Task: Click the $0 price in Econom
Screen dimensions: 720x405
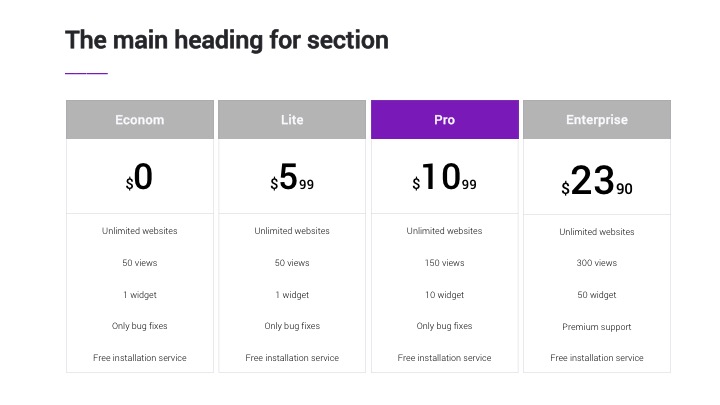Action: pos(140,178)
